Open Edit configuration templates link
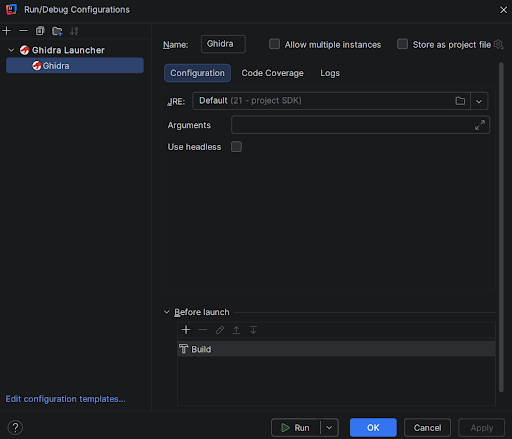Screen dimensions: 512x439 click(65, 399)
